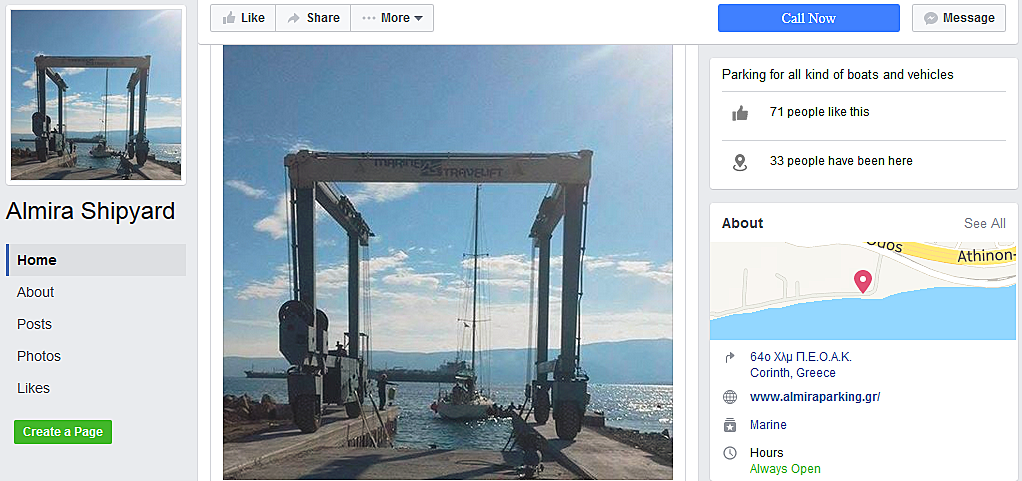Visit www.almiraparking.gr website link
The height and width of the screenshot is (481, 1022).
coord(815,397)
